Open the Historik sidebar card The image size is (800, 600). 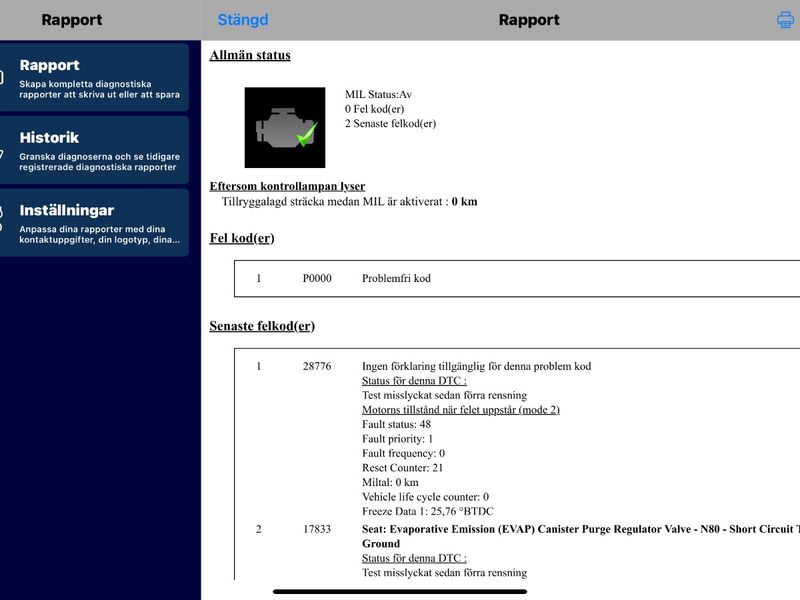click(94, 150)
